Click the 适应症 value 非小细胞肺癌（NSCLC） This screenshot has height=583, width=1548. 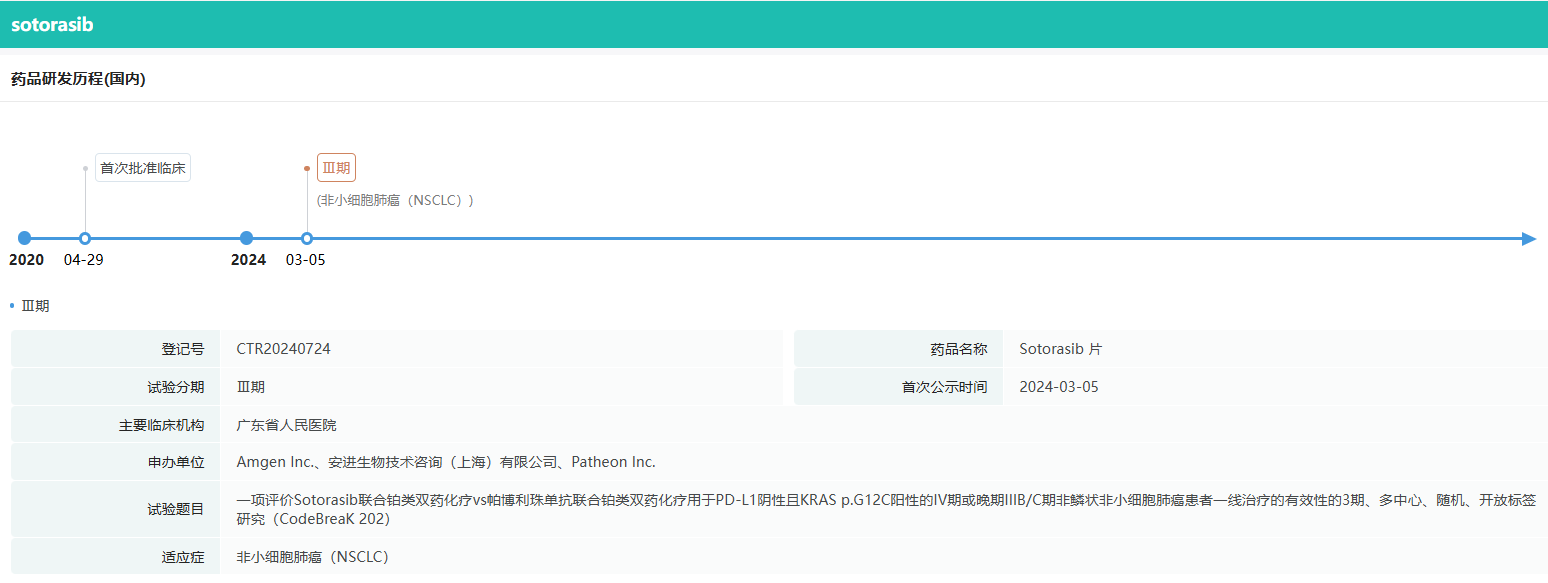[312, 557]
